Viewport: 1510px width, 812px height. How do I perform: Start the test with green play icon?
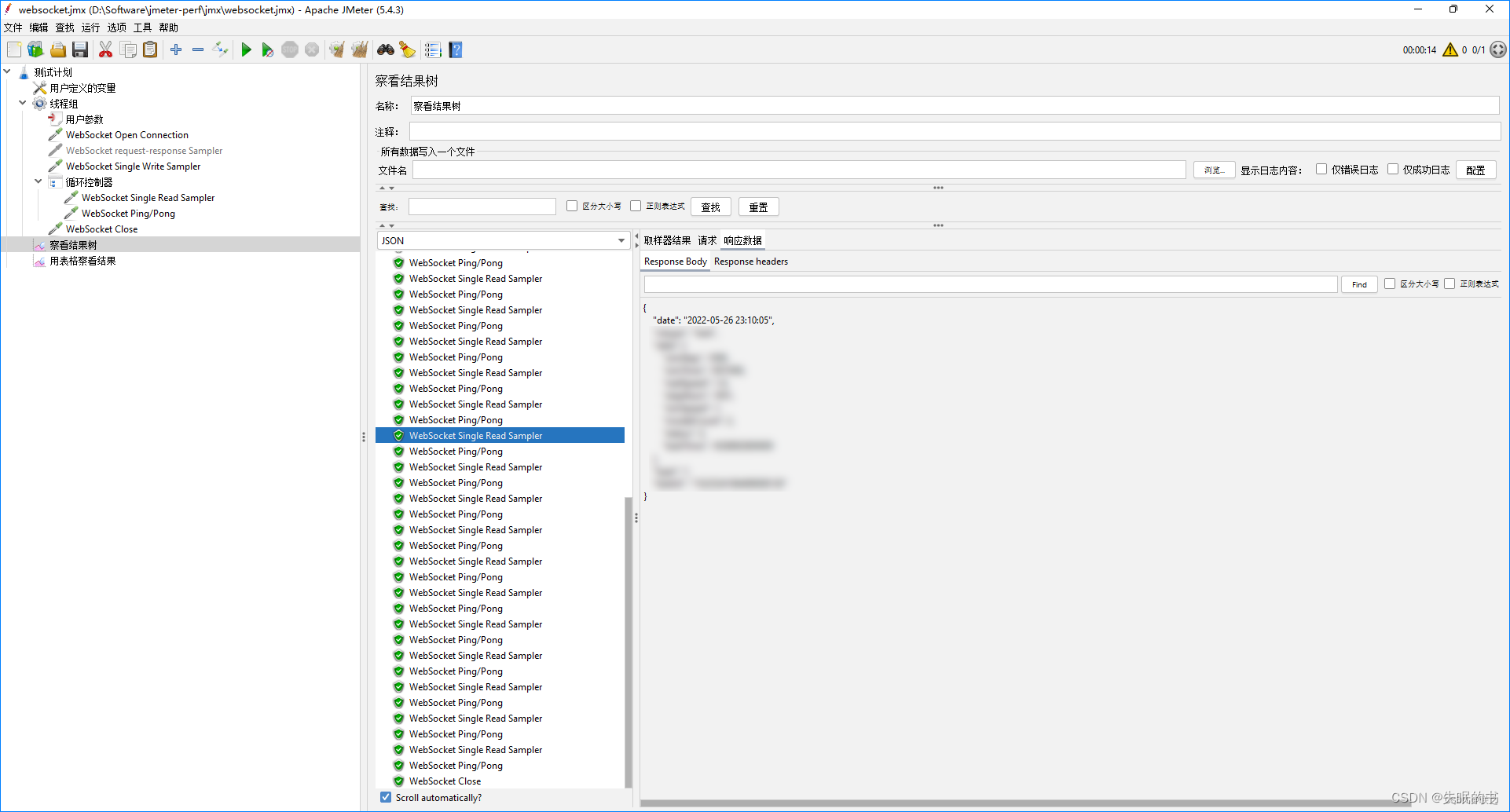pyautogui.click(x=246, y=50)
